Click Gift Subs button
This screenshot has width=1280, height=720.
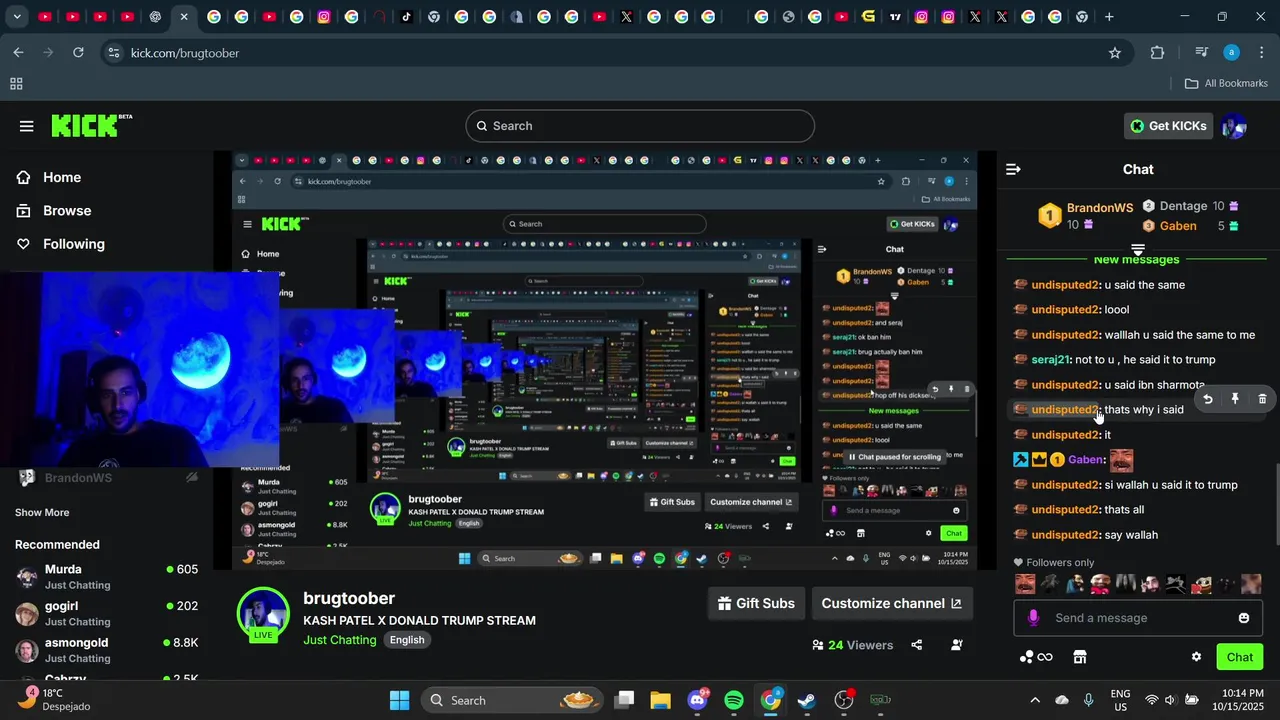coord(756,603)
